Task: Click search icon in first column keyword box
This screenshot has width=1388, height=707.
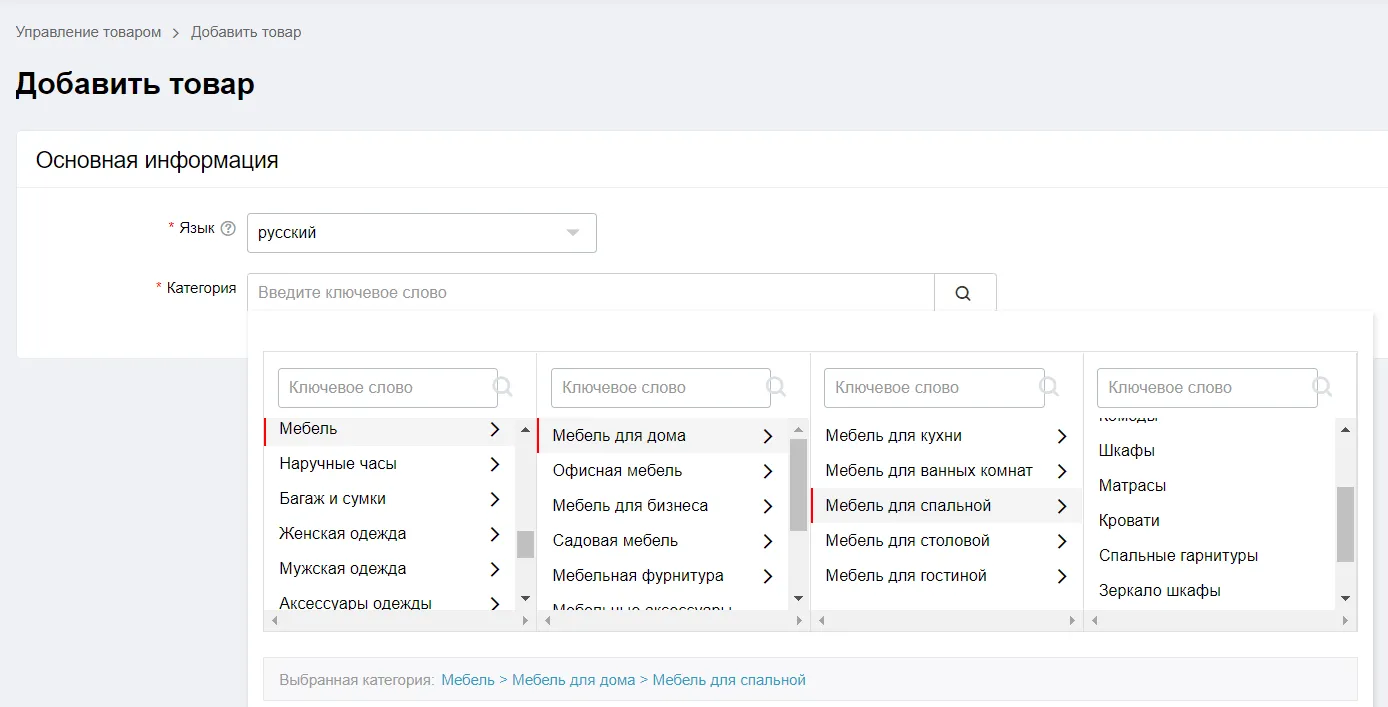Action: pos(503,387)
